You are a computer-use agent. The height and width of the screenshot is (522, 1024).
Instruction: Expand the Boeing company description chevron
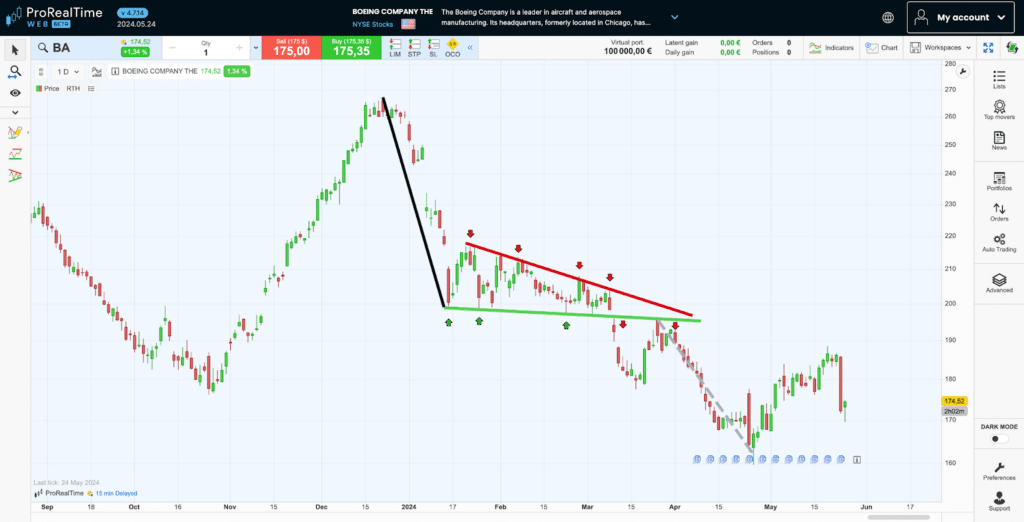click(675, 17)
